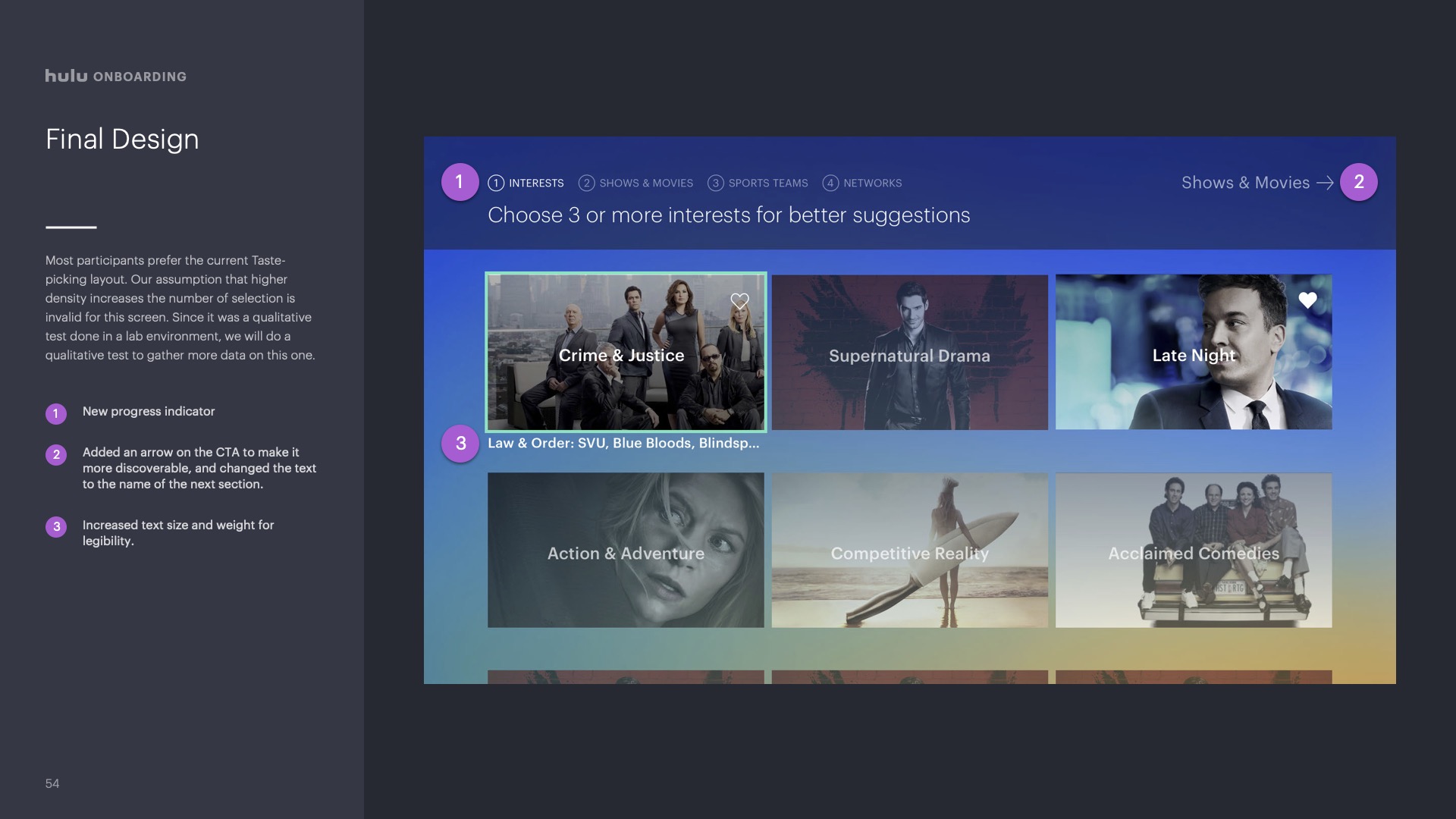Choose the Competitive Reality tile
Image resolution: width=1456 pixels, height=819 pixels.
[910, 551]
